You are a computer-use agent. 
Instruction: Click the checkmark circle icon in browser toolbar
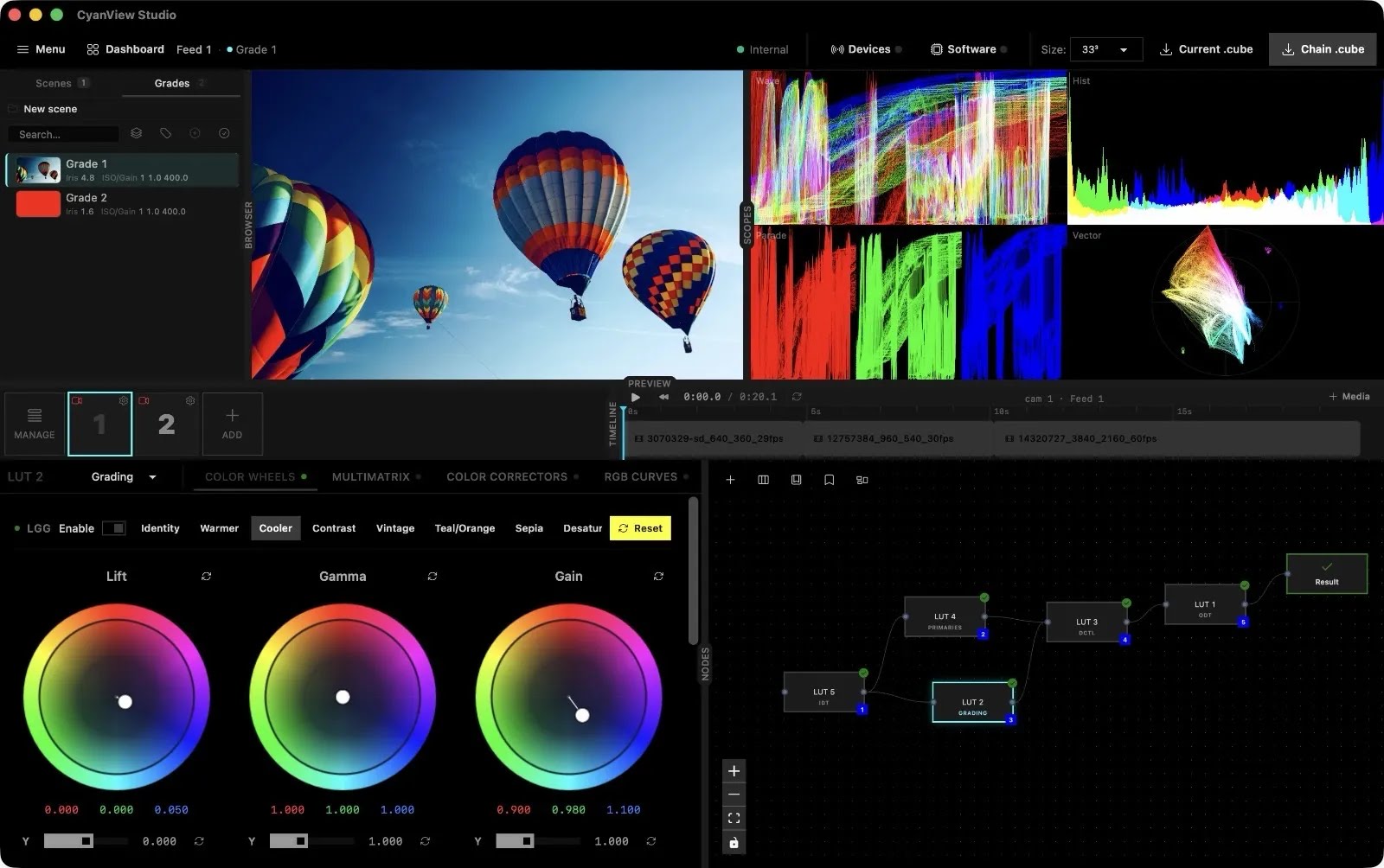pos(224,133)
